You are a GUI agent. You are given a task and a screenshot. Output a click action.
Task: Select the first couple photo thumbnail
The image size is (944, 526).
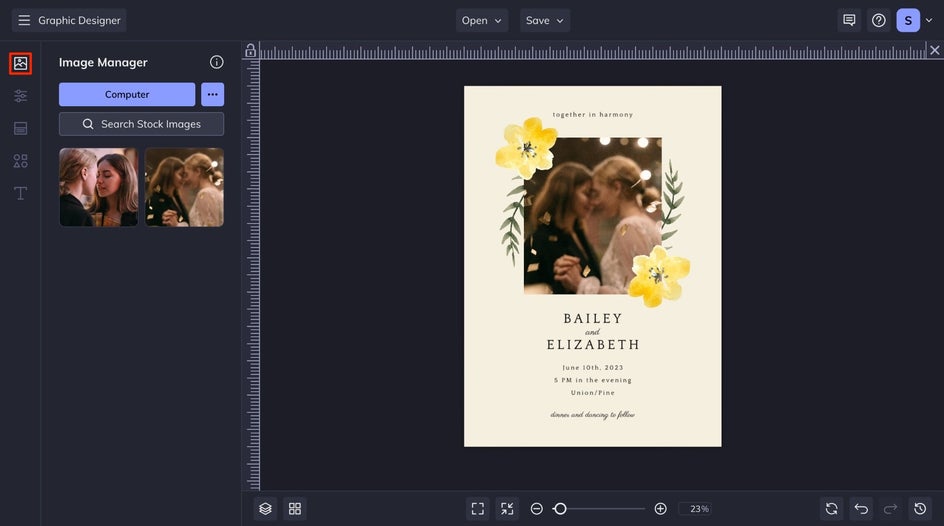[99, 187]
